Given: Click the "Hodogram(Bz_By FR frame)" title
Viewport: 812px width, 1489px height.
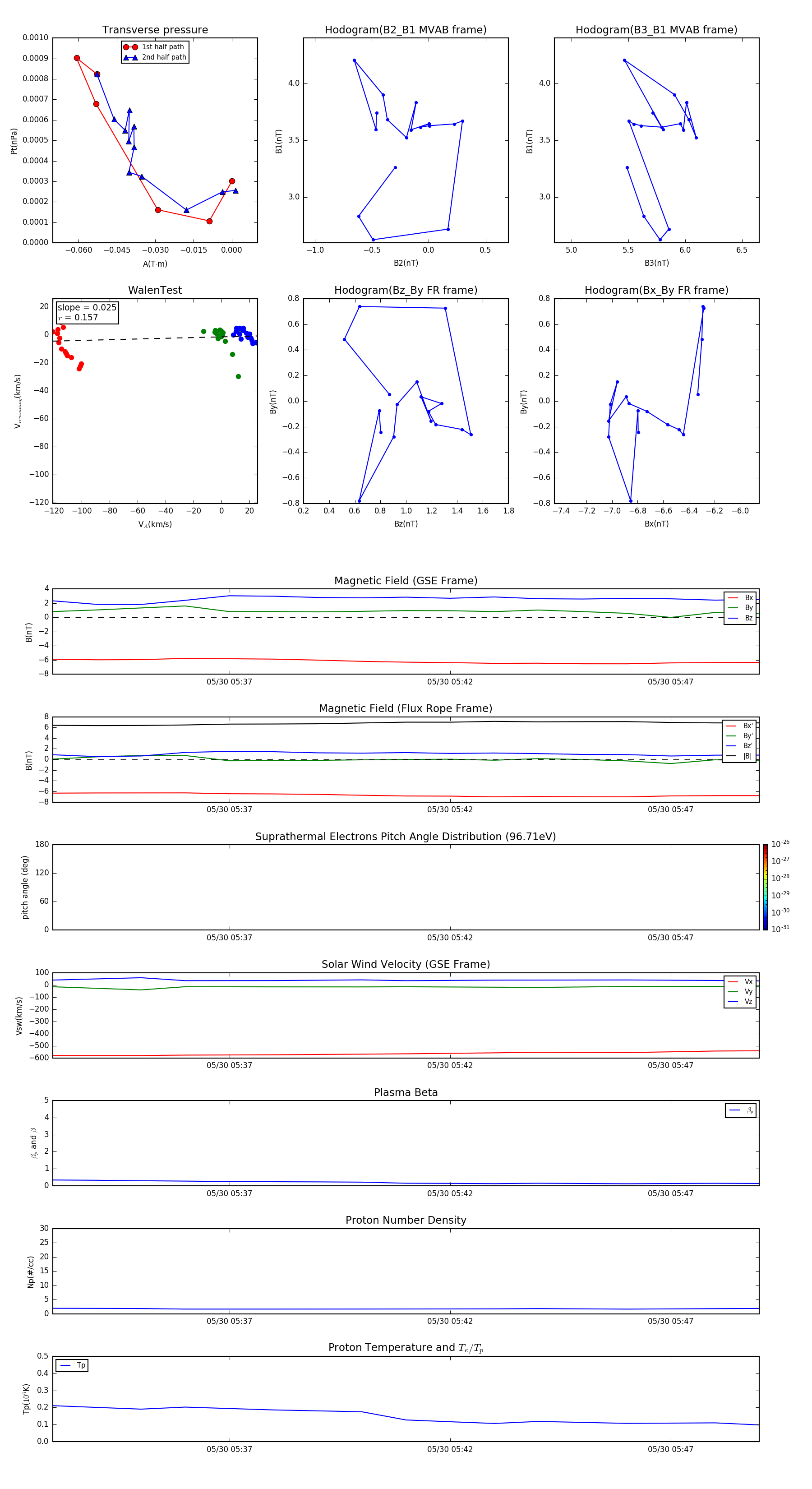Looking at the screenshot, I should click(406, 290).
